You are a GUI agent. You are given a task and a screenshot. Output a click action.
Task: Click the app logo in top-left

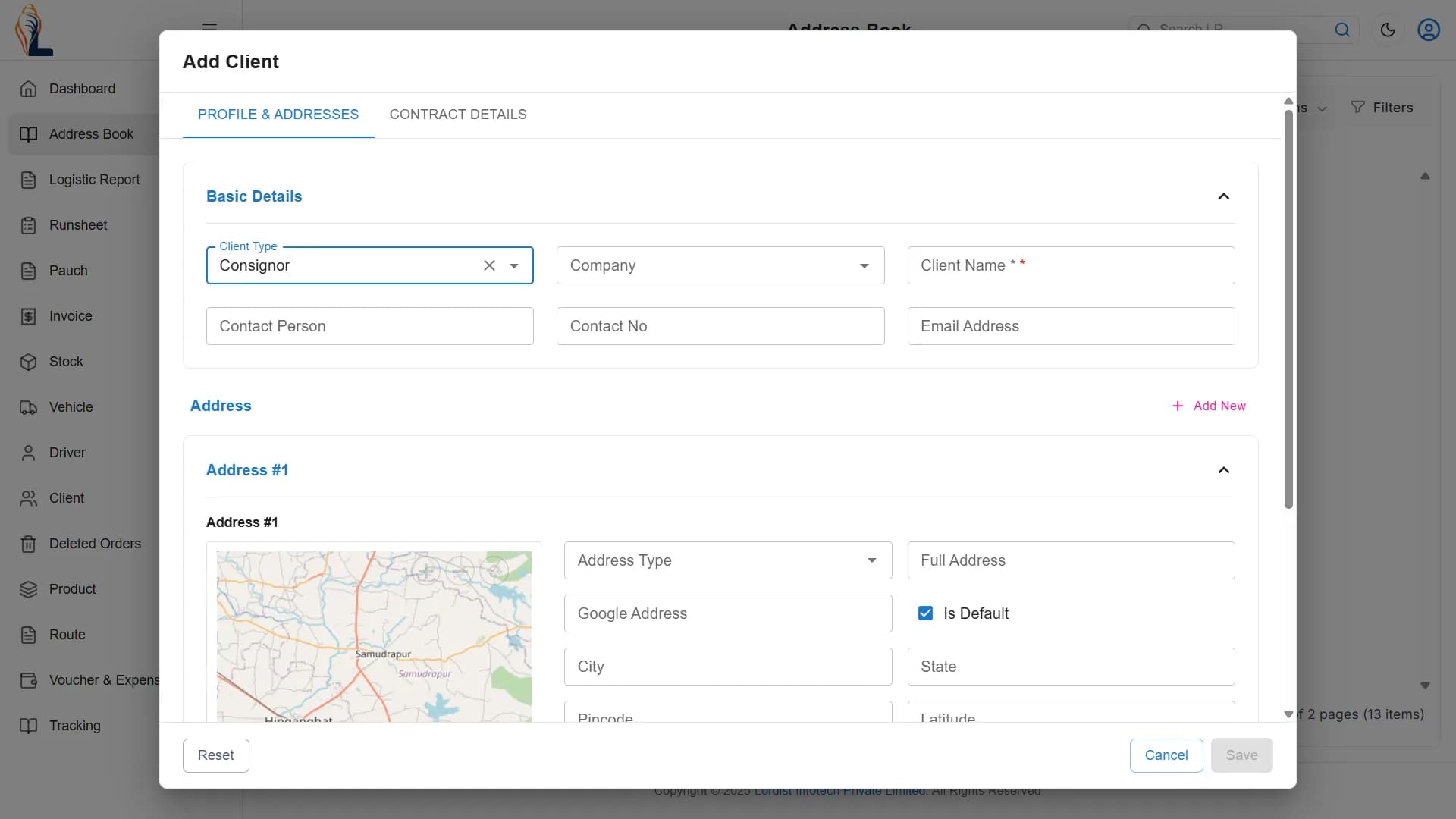[33, 30]
